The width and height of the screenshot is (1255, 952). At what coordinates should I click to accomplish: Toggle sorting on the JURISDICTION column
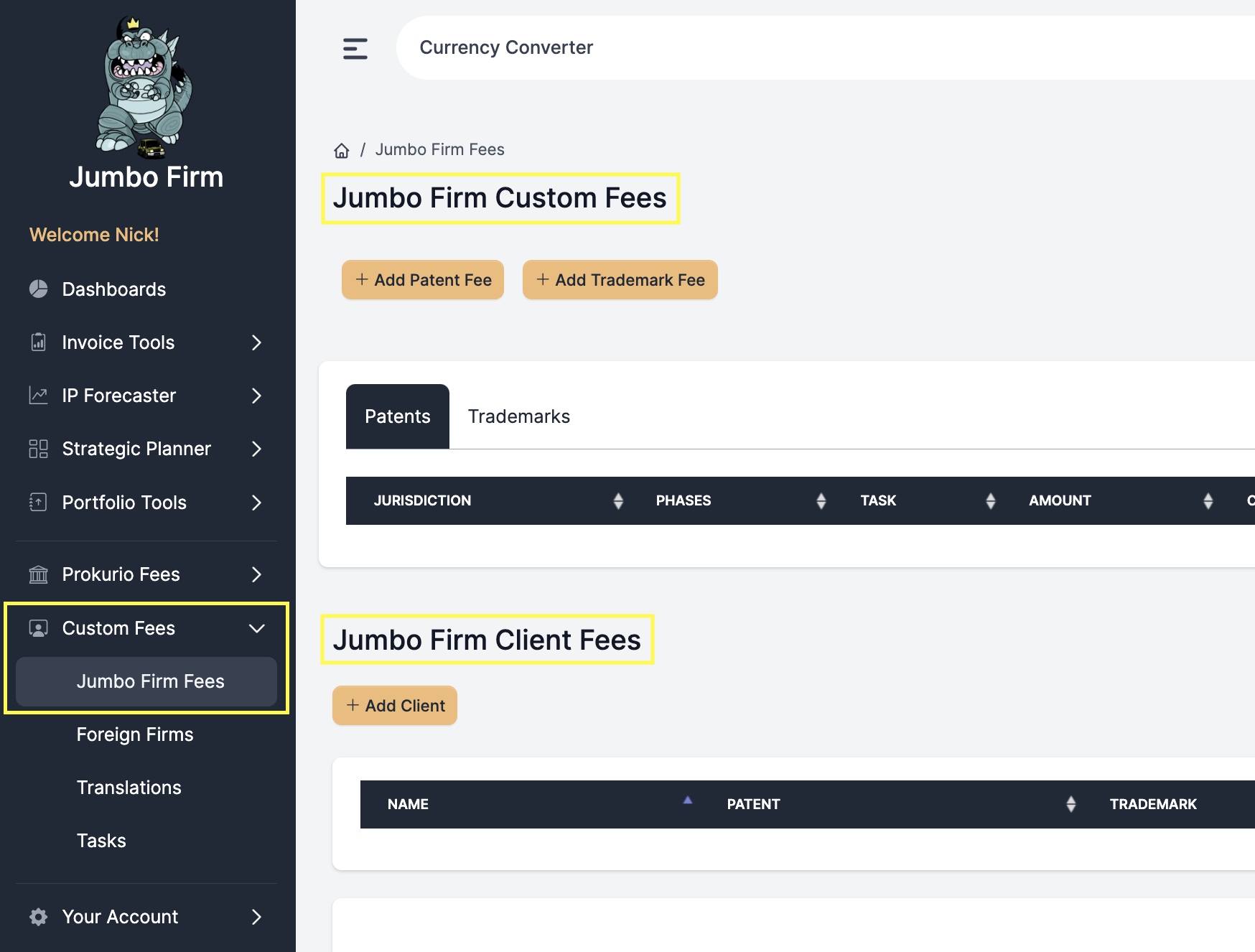618,500
